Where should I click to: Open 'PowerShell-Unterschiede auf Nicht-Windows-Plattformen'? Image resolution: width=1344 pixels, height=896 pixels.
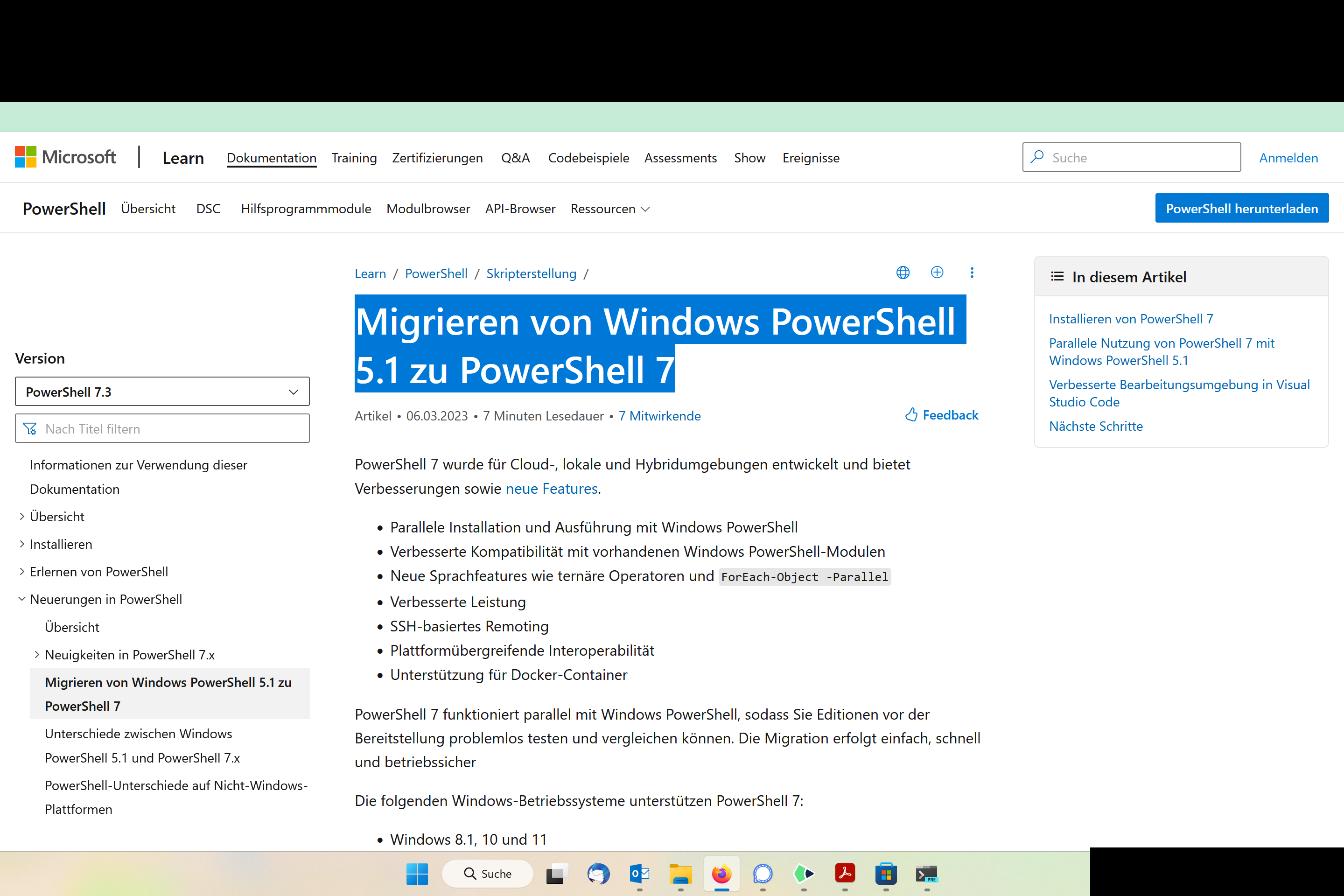tap(176, 797)
